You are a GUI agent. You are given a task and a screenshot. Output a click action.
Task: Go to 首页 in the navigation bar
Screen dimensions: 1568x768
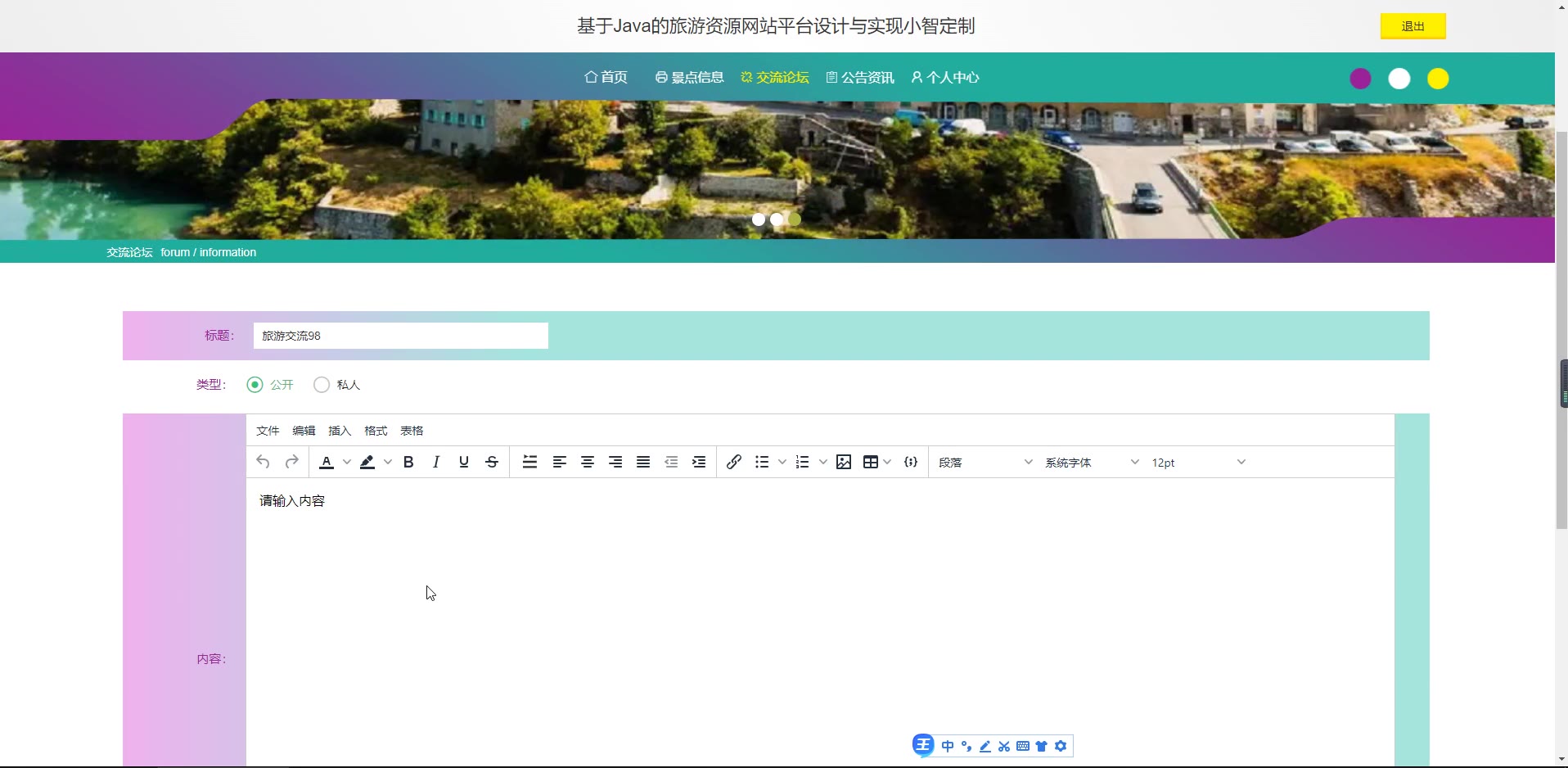(606, 77)
